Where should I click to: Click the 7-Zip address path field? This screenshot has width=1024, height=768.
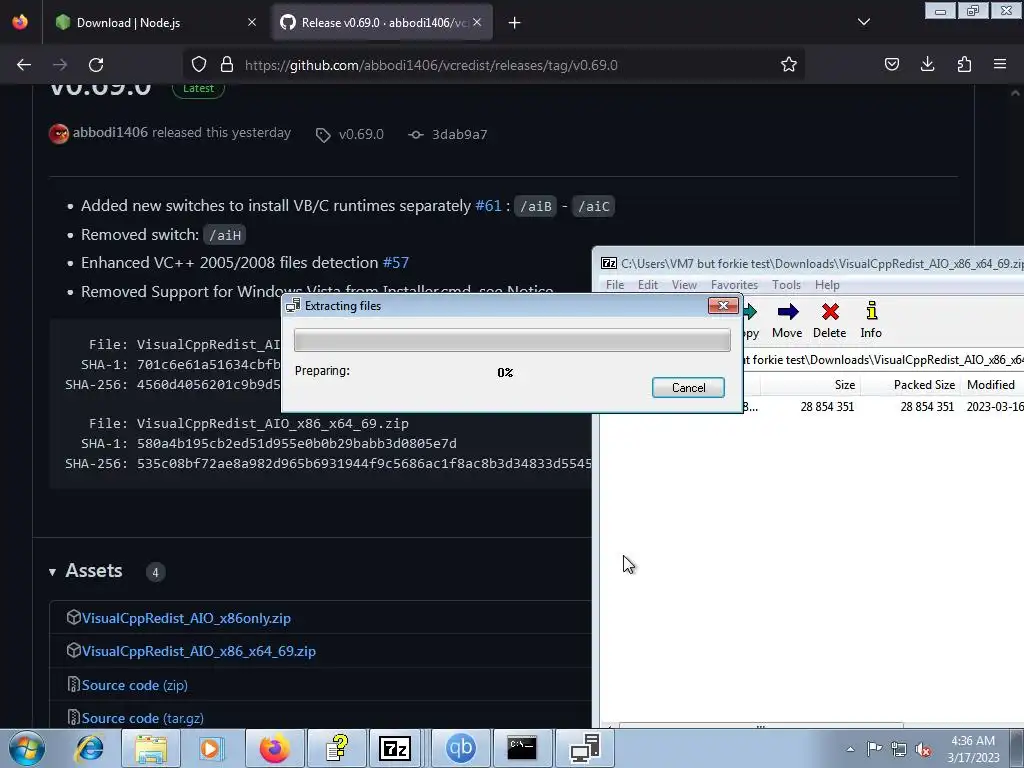[x=883, y=360]
